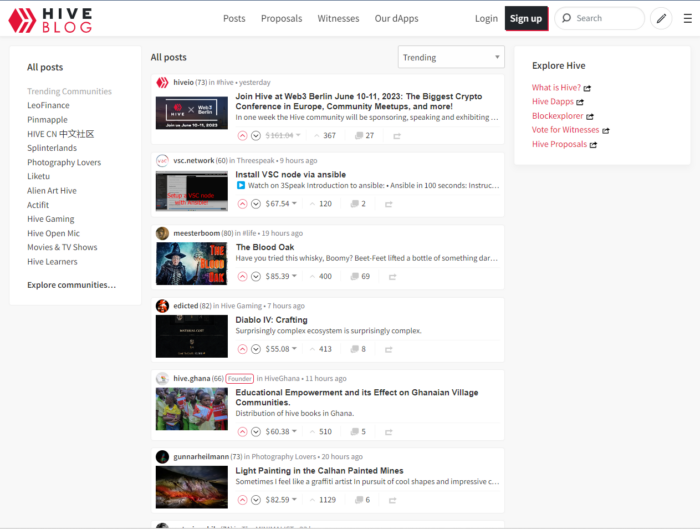Viewport: 700px width, 529px height.
Task: Click the Sign up button
Action: click(526, 18)
